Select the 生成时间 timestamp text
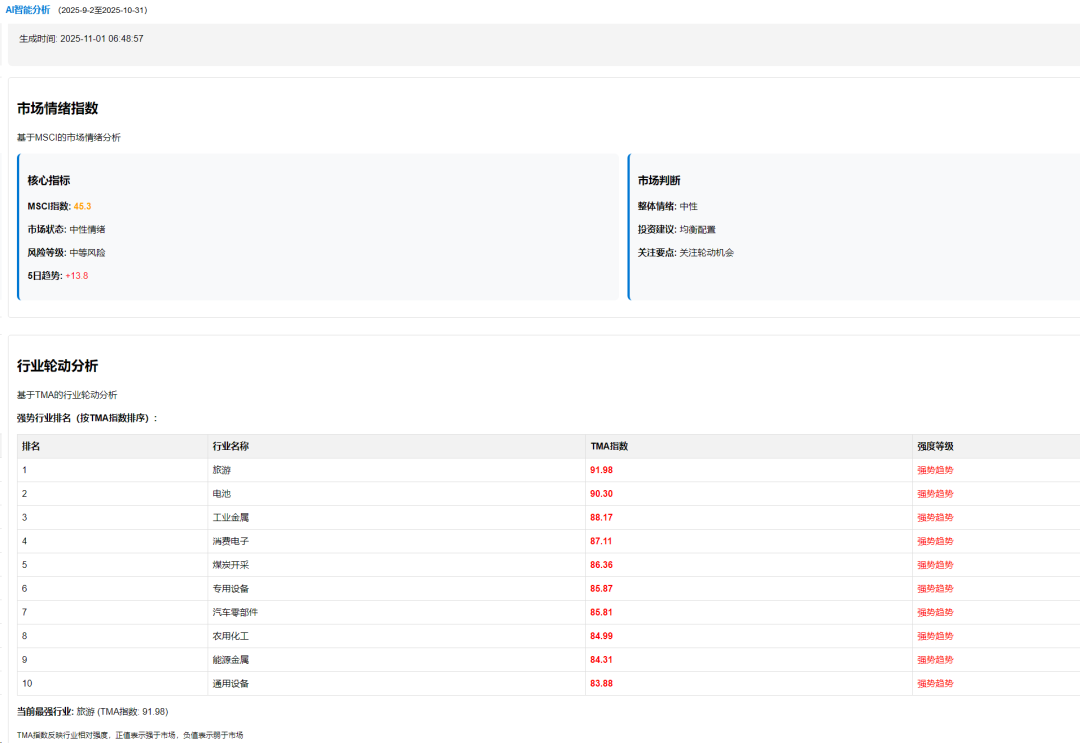The height and width of the screenshot is (743, 1080). click(x=81, y=38)
